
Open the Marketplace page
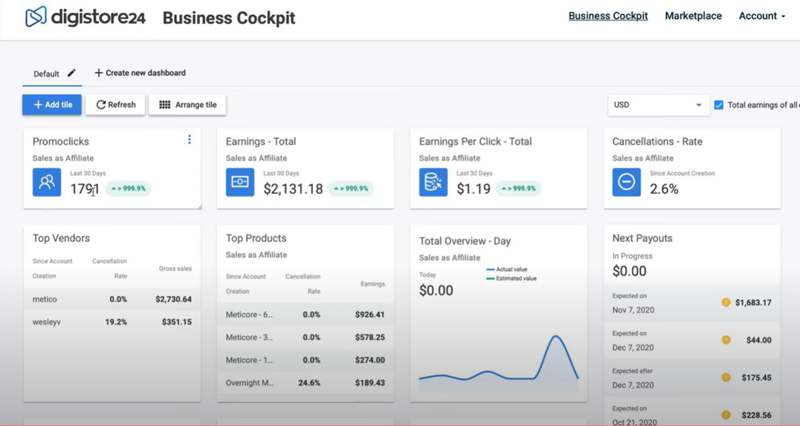coord(693,16)
